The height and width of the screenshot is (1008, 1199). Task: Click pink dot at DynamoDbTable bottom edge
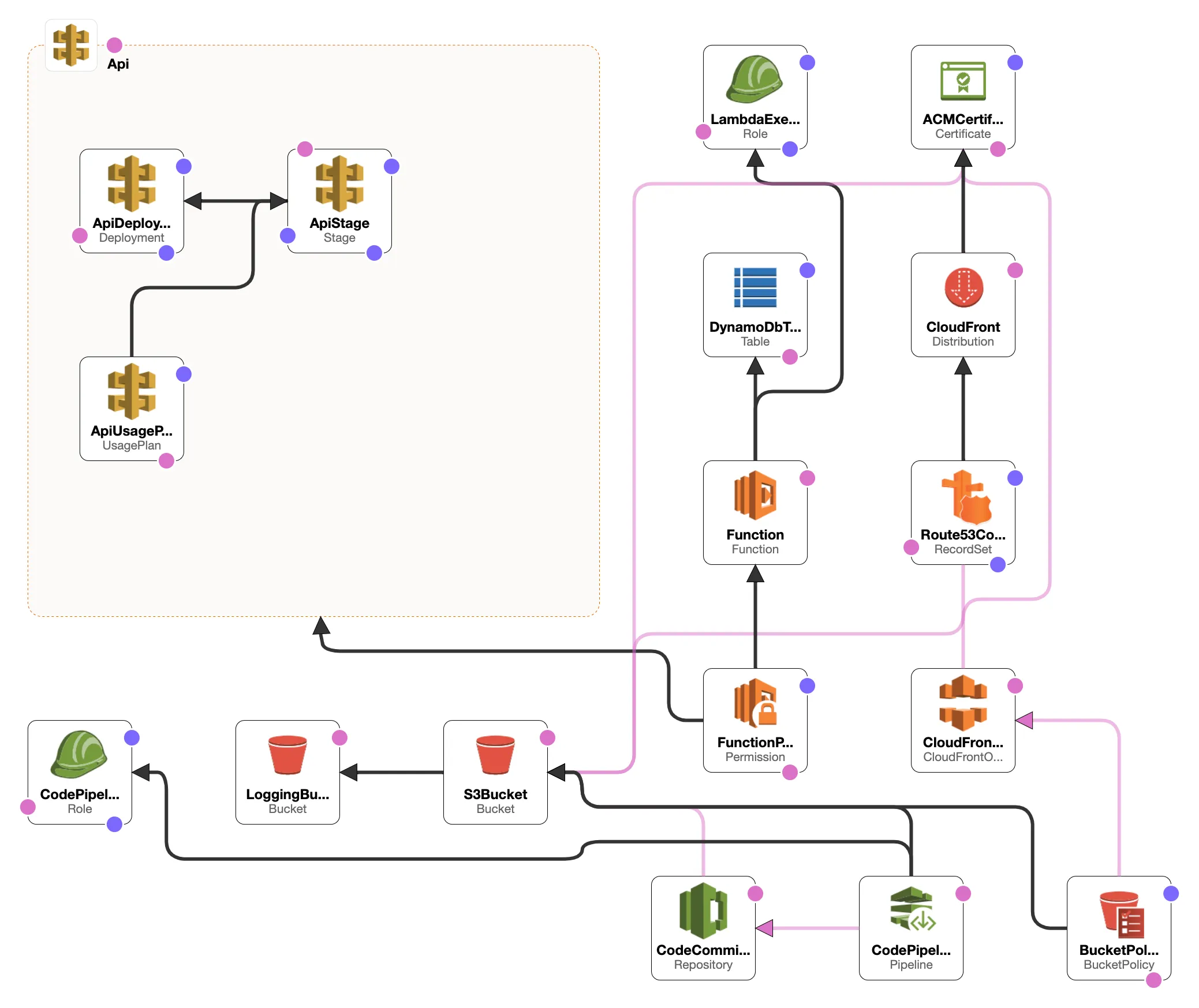pyautogui.click(x=790, y=357)
